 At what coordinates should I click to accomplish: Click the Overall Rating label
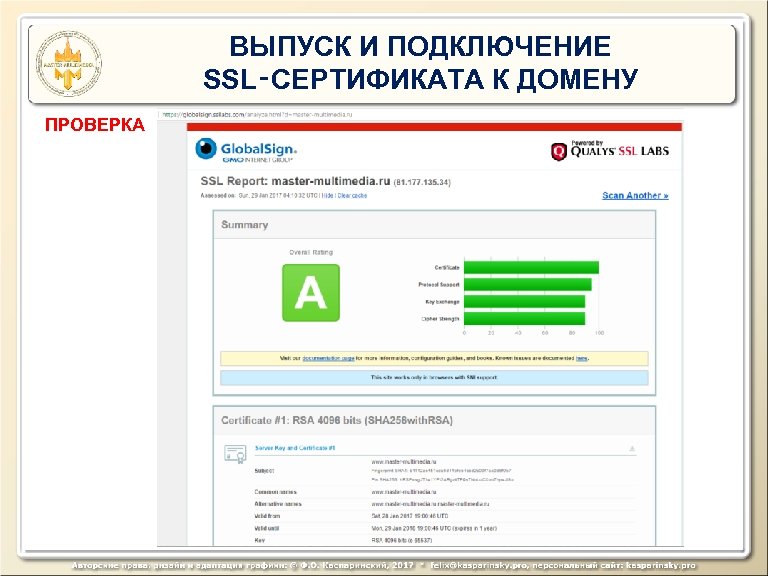311,252
